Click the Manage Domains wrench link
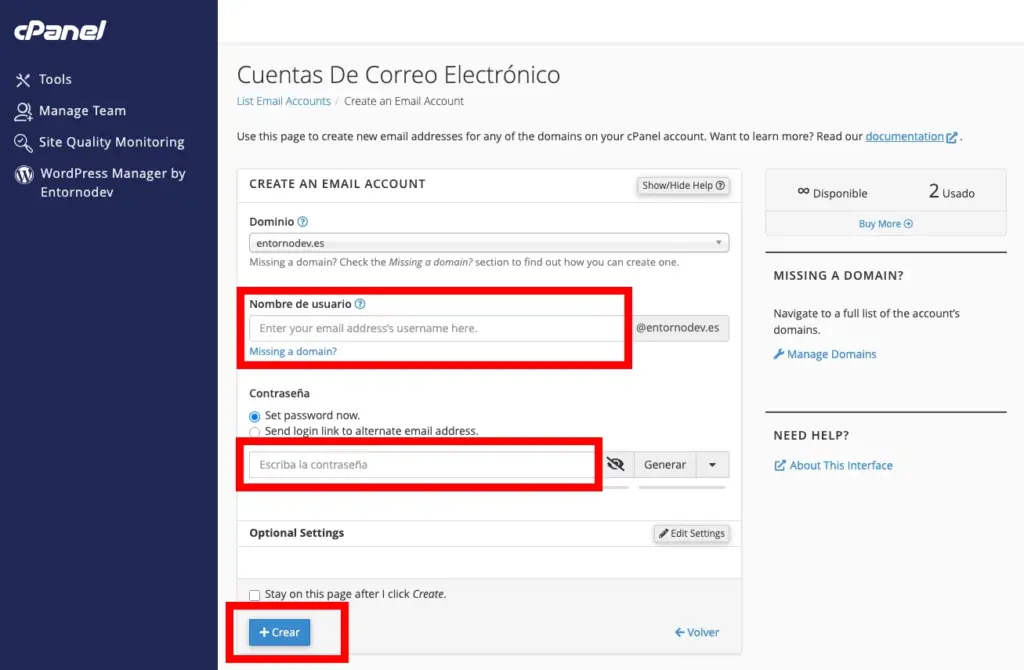The width and height of the screenshot is (1024, 670). [x=825, y=355]
